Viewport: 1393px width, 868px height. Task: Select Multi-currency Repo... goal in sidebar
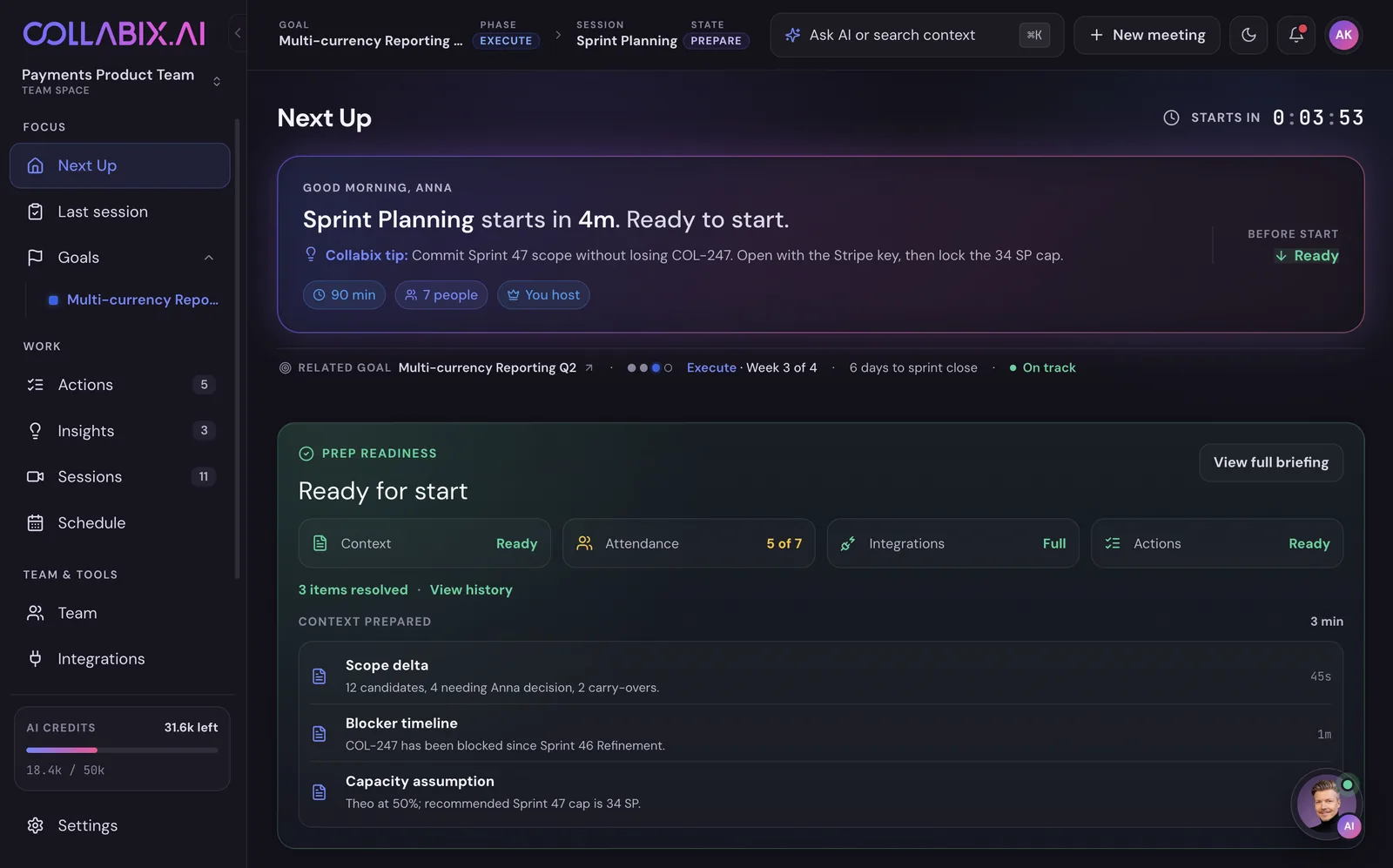133,299
